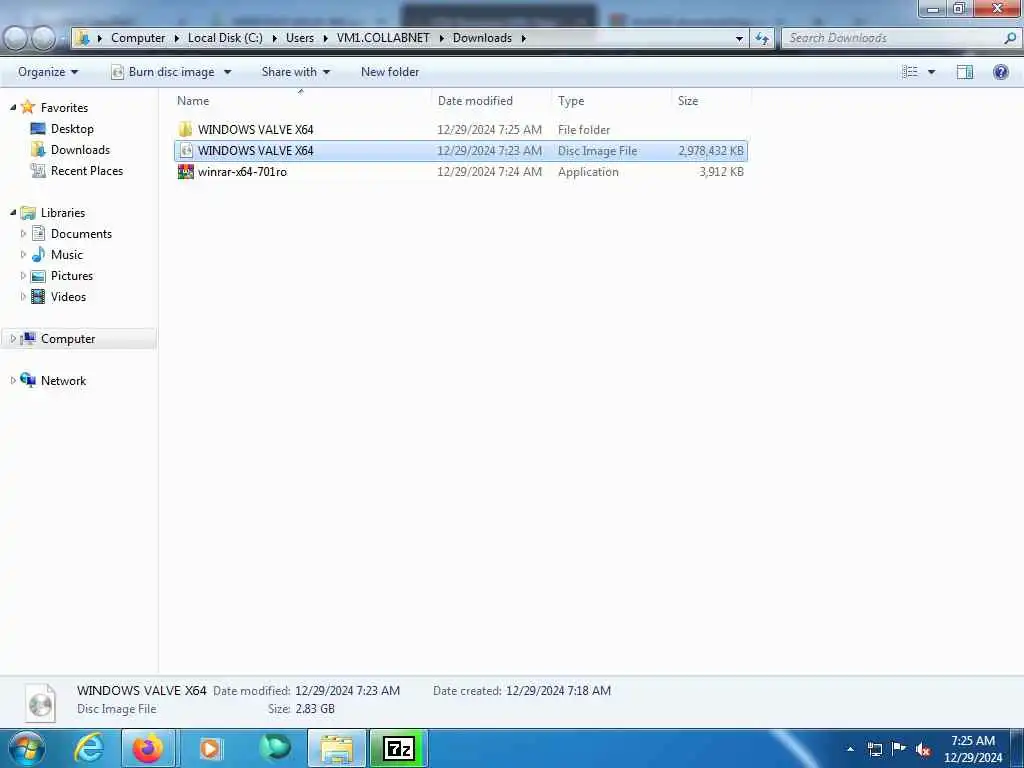Create a New folder

point(390,72)
